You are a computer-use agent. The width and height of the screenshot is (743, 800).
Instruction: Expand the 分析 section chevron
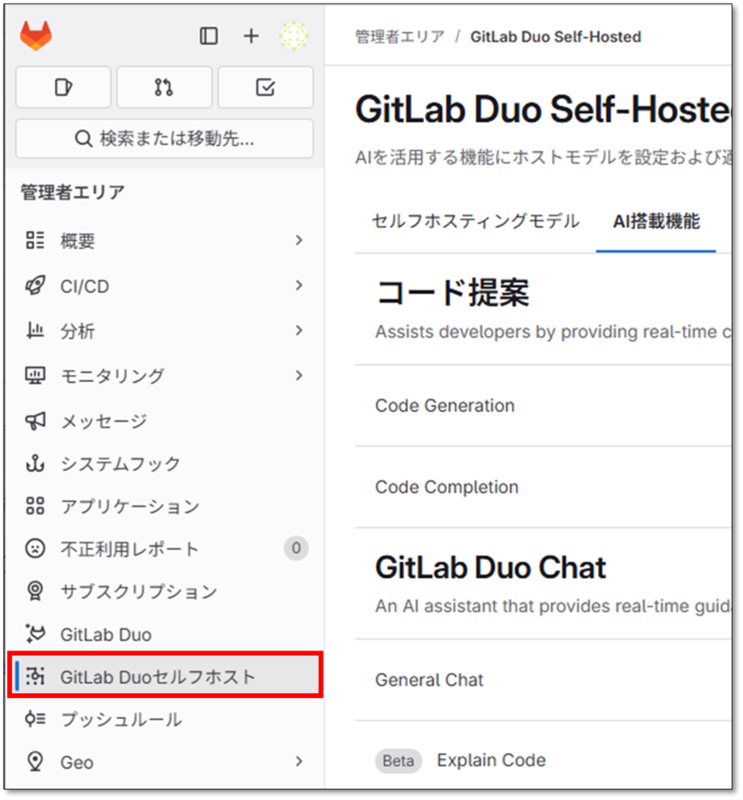[299, 331]
